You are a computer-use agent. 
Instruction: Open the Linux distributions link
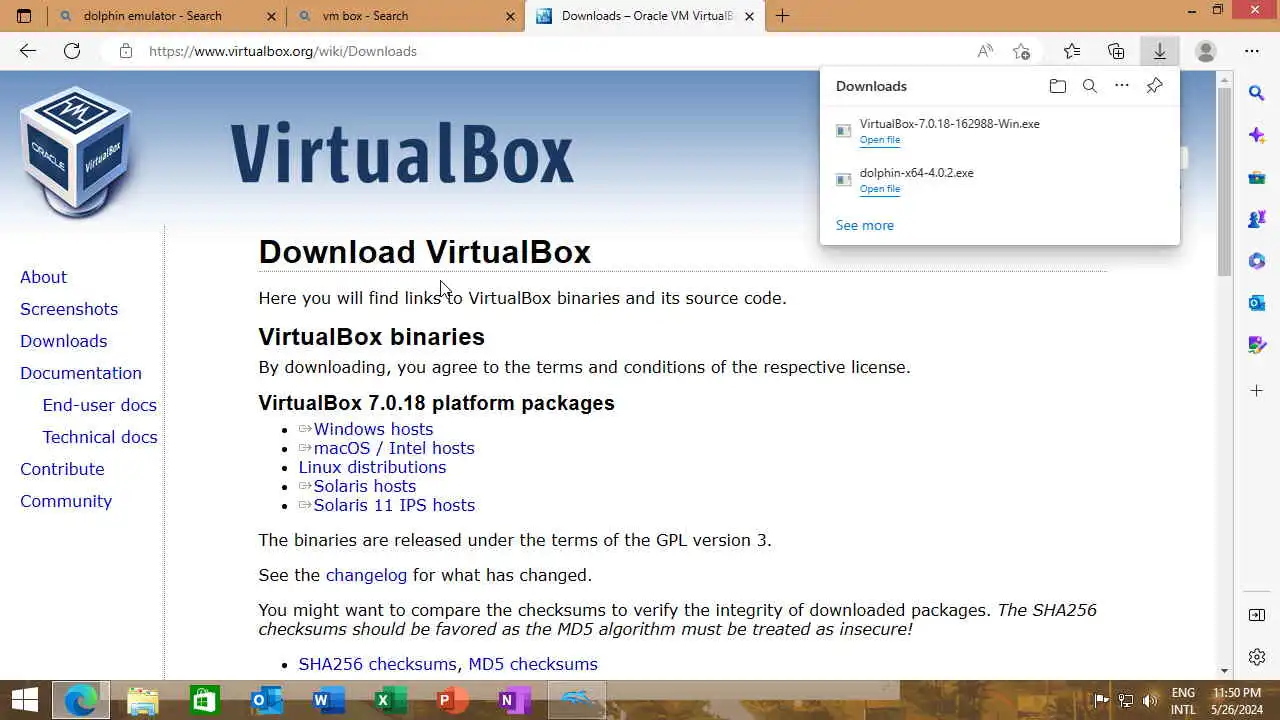tap(372, 467)
